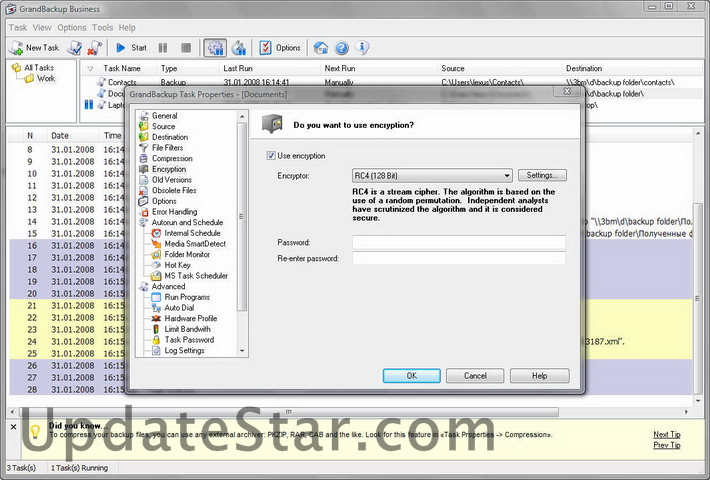The height and width of the screenshot is (480, 710).
Task: Click scroll-down arrow of properties tree
Action: [242, 351]
